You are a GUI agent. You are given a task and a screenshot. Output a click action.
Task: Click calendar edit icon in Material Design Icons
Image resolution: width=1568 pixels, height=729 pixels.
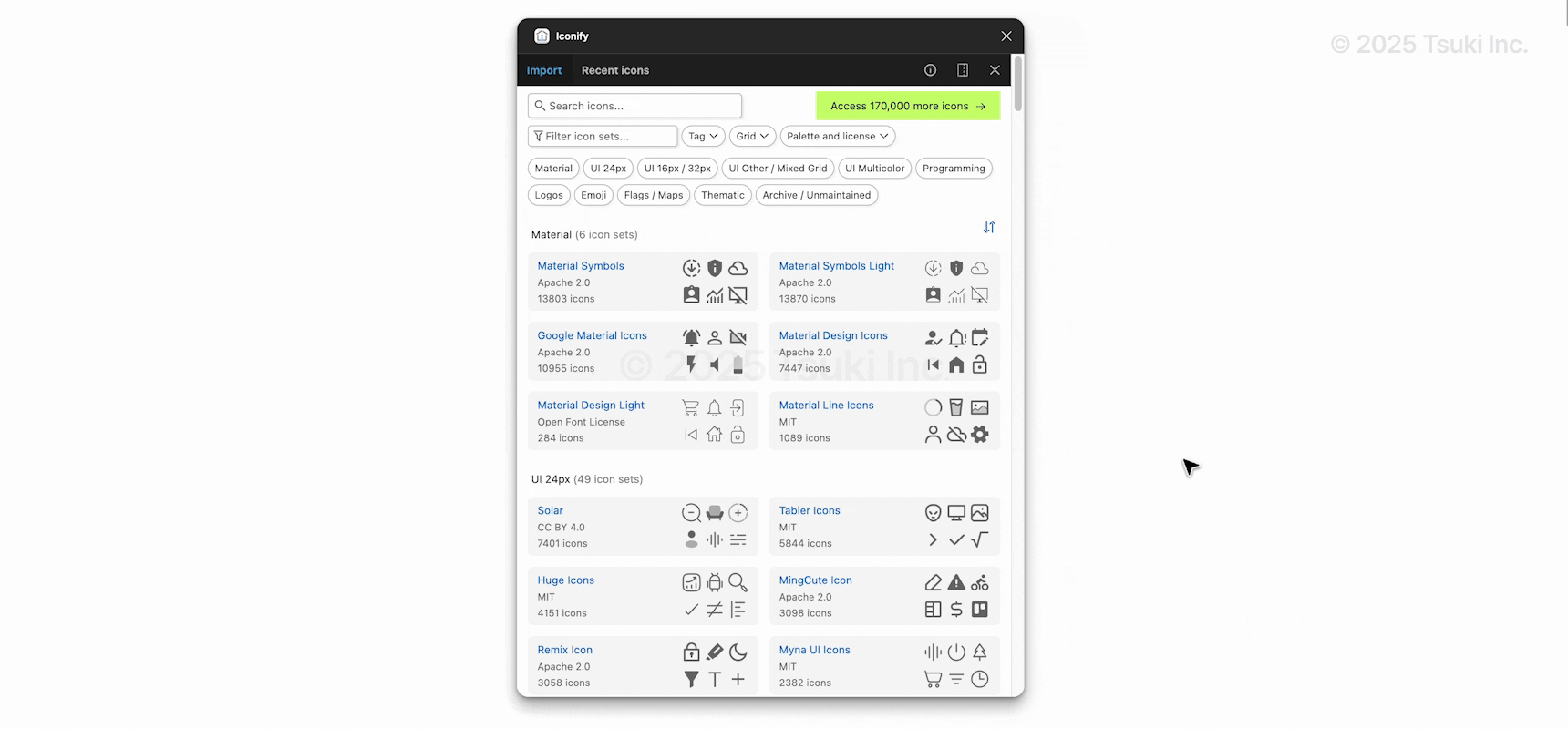pos(980,338)
